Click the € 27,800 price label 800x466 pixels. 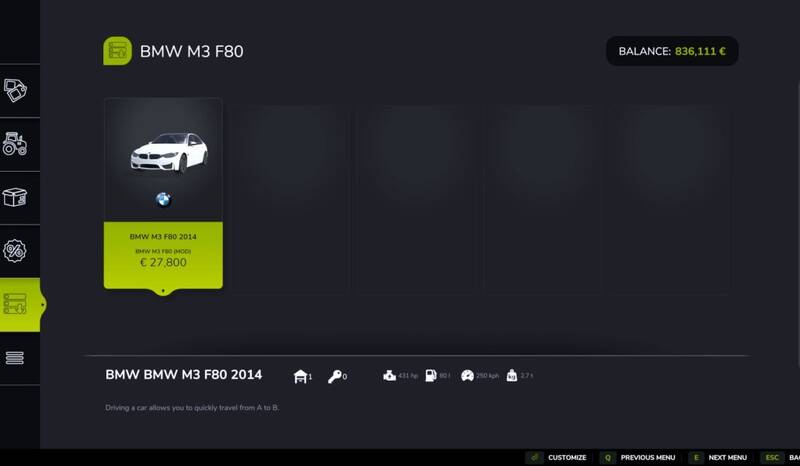[x=163, y=263]
